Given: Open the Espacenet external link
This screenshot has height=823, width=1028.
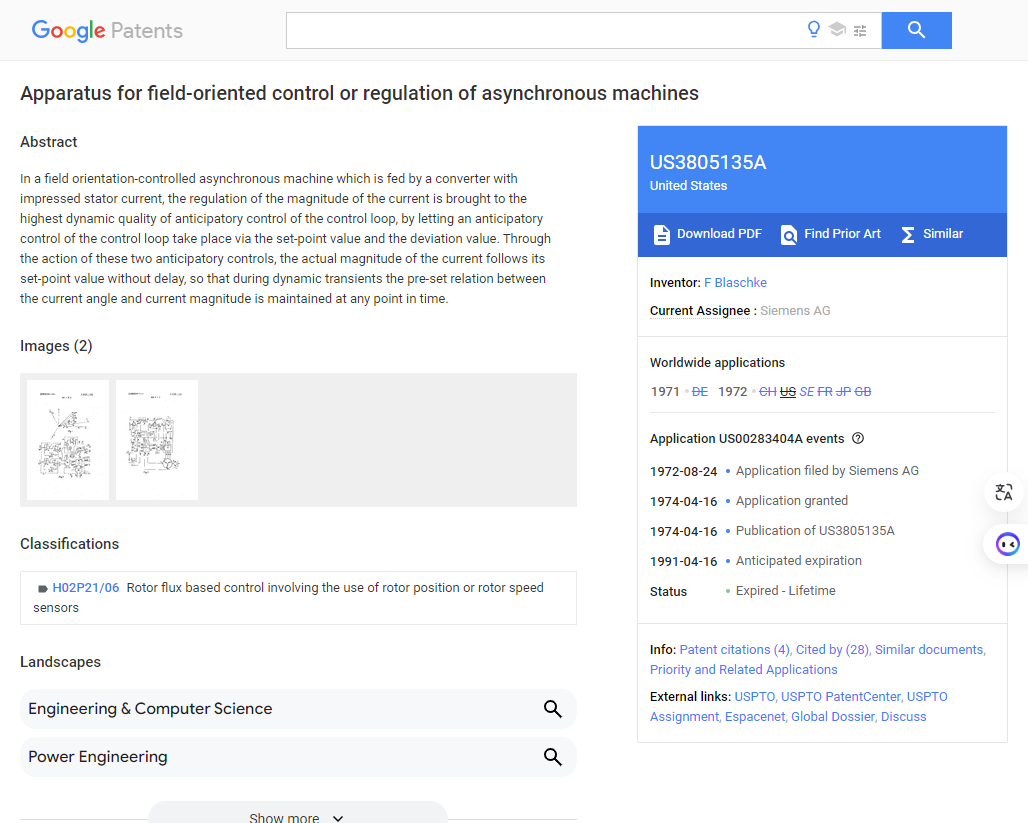Looking at the screenshot, I should coord(754,717).
